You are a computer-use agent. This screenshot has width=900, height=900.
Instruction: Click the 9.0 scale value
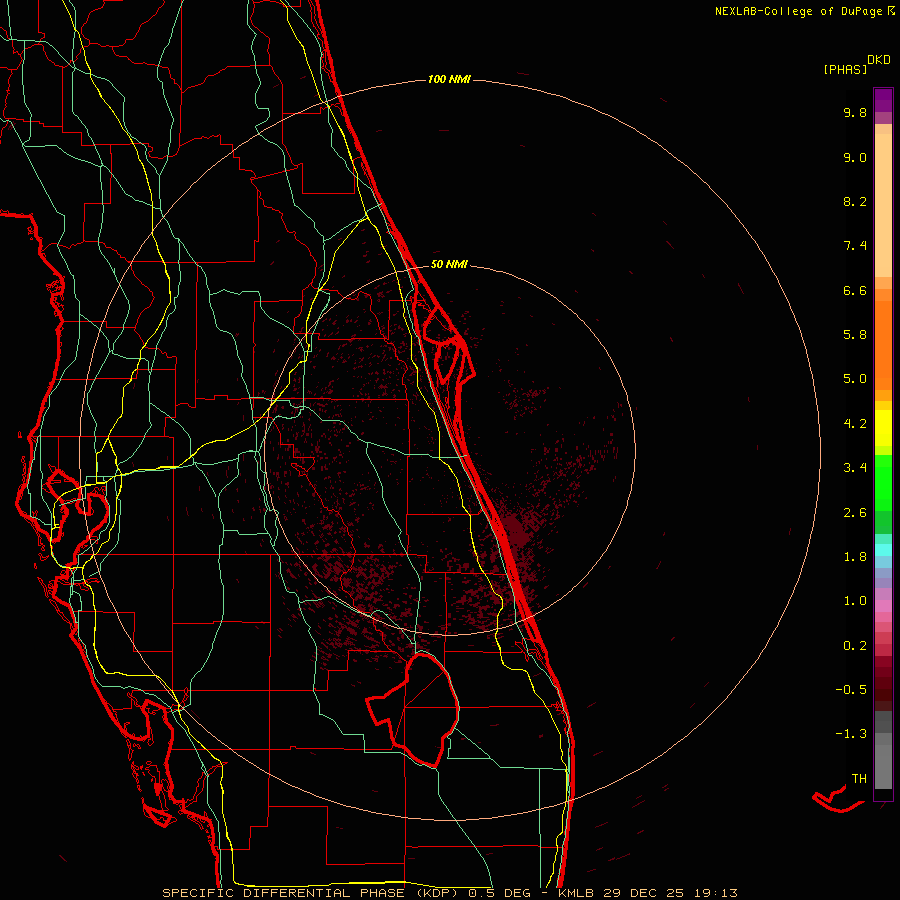tap(855, 157)
